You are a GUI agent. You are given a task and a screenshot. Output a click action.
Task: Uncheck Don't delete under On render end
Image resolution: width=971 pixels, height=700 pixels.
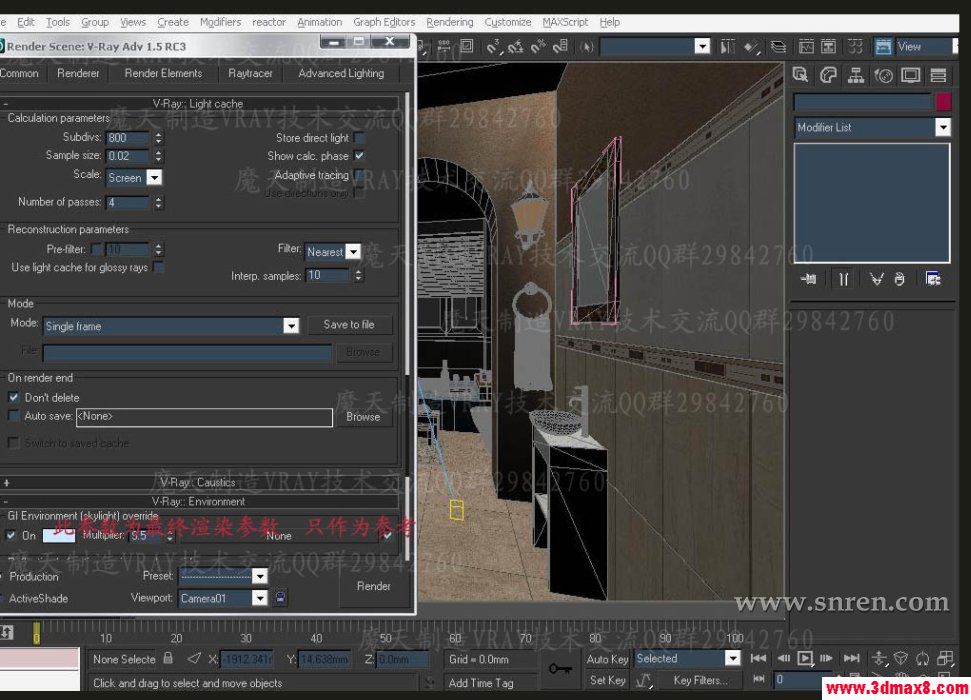click(x=12, y=397)
